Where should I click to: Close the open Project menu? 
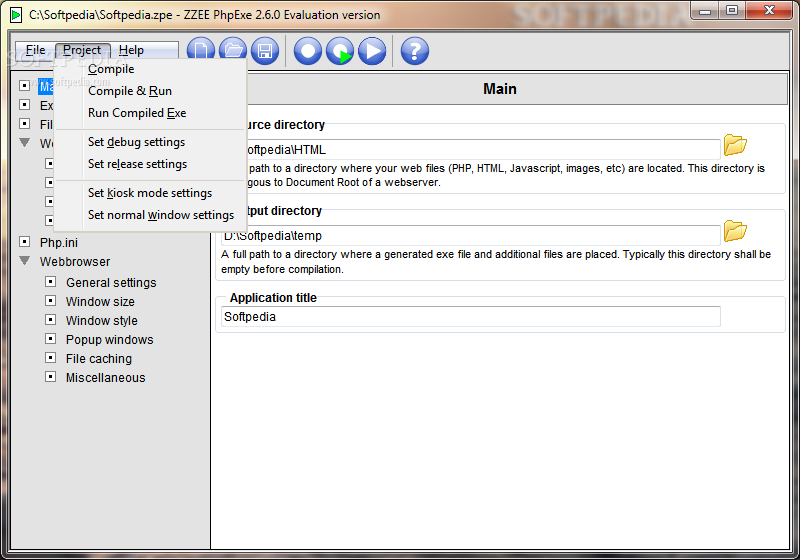point(82,50)
